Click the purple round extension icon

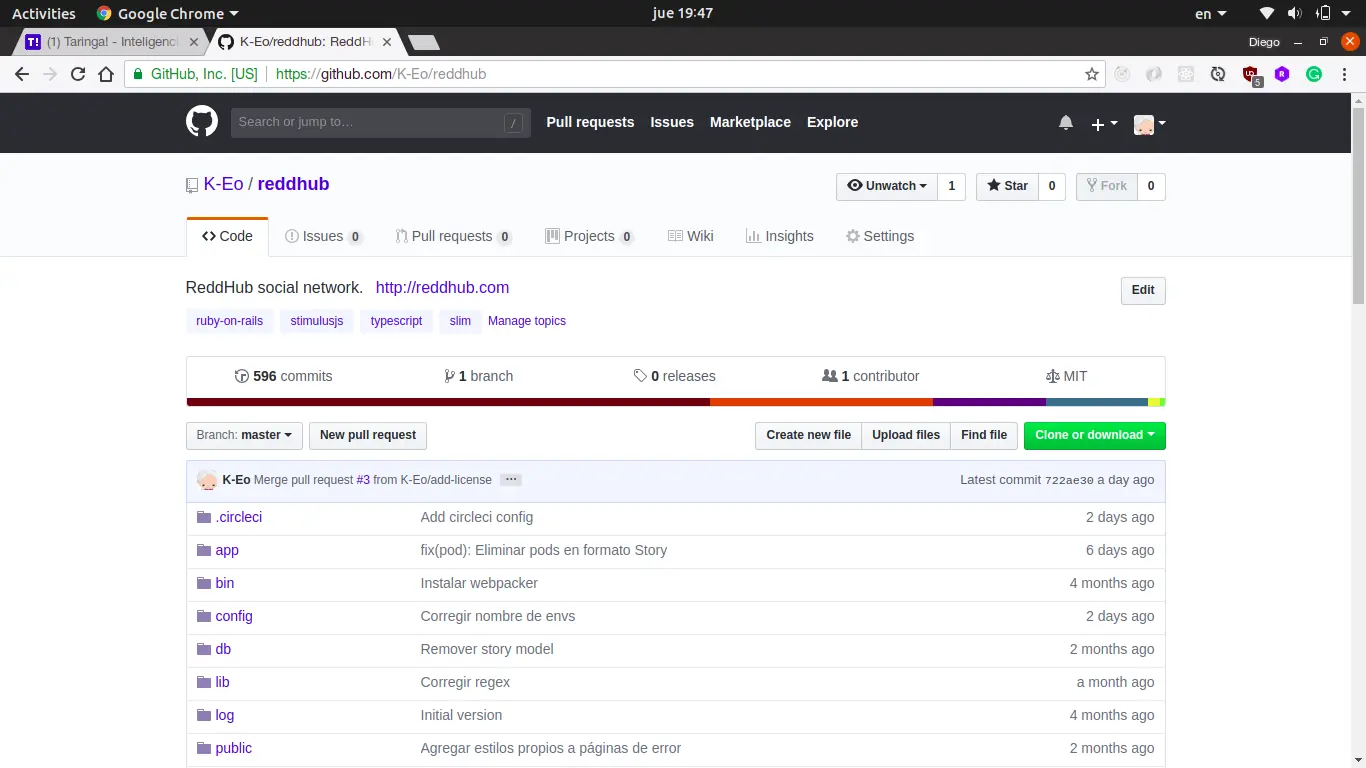click(x=1282, y=74)
